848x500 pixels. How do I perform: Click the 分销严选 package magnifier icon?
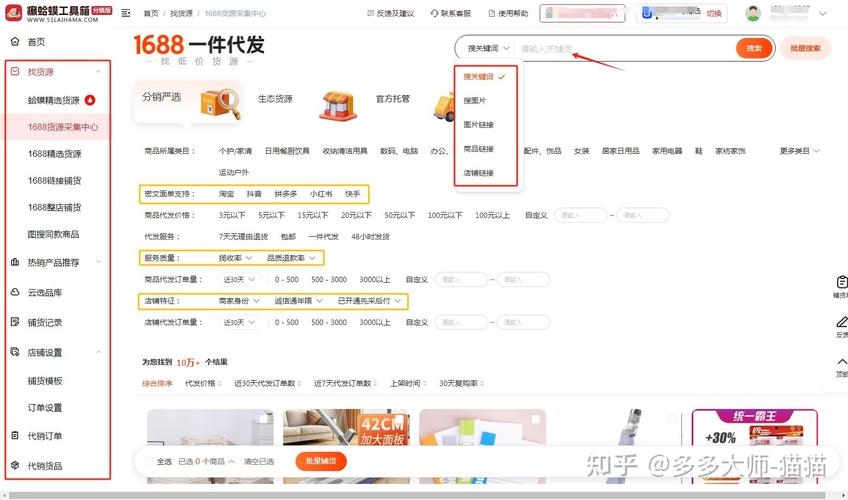click(x=220, y=103)
